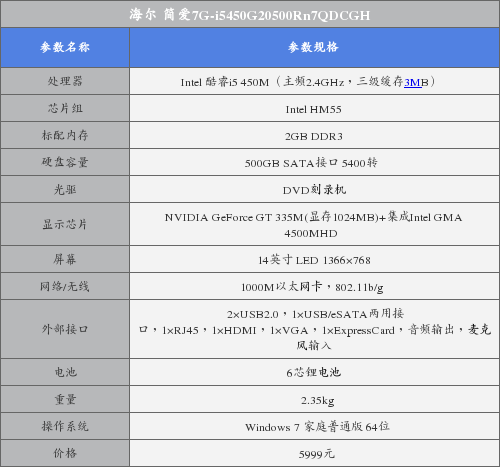Click the 500GB SATA接口 5400转 value
500x467 pixels.
(x=311, y=163)
